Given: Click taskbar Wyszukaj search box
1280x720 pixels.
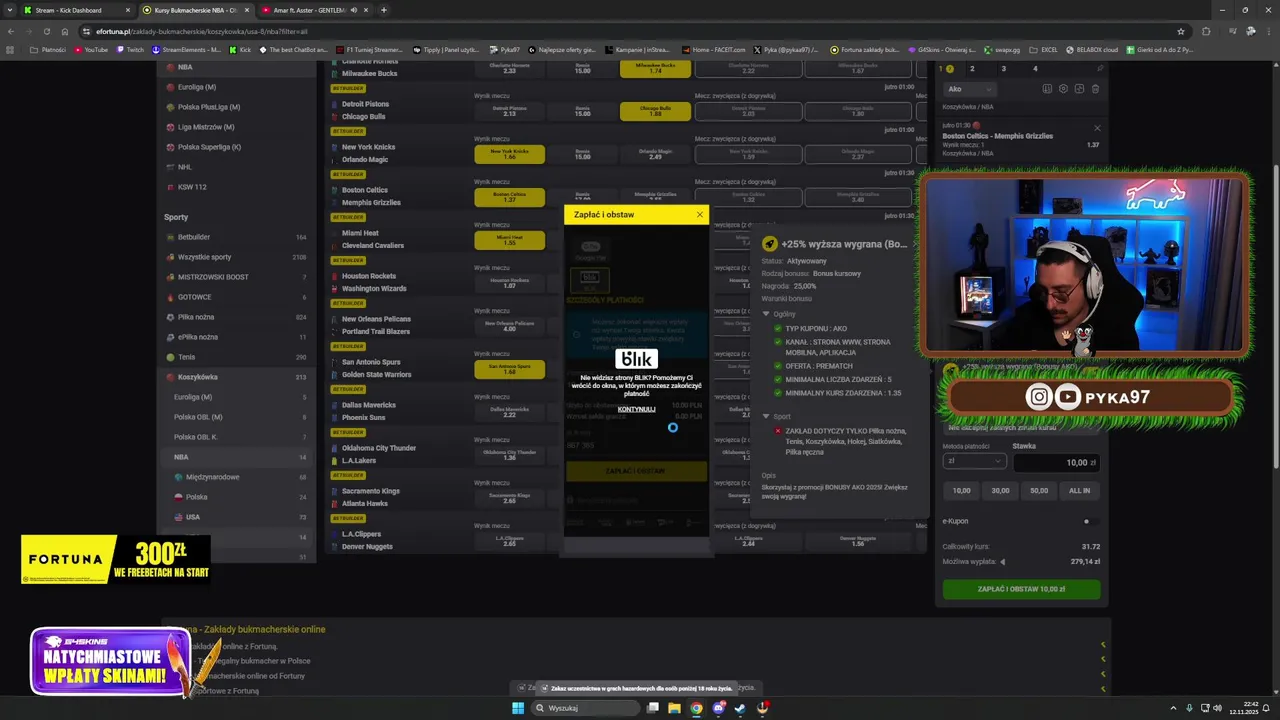Looking at the screenshot, I should [x=585, y=708].
